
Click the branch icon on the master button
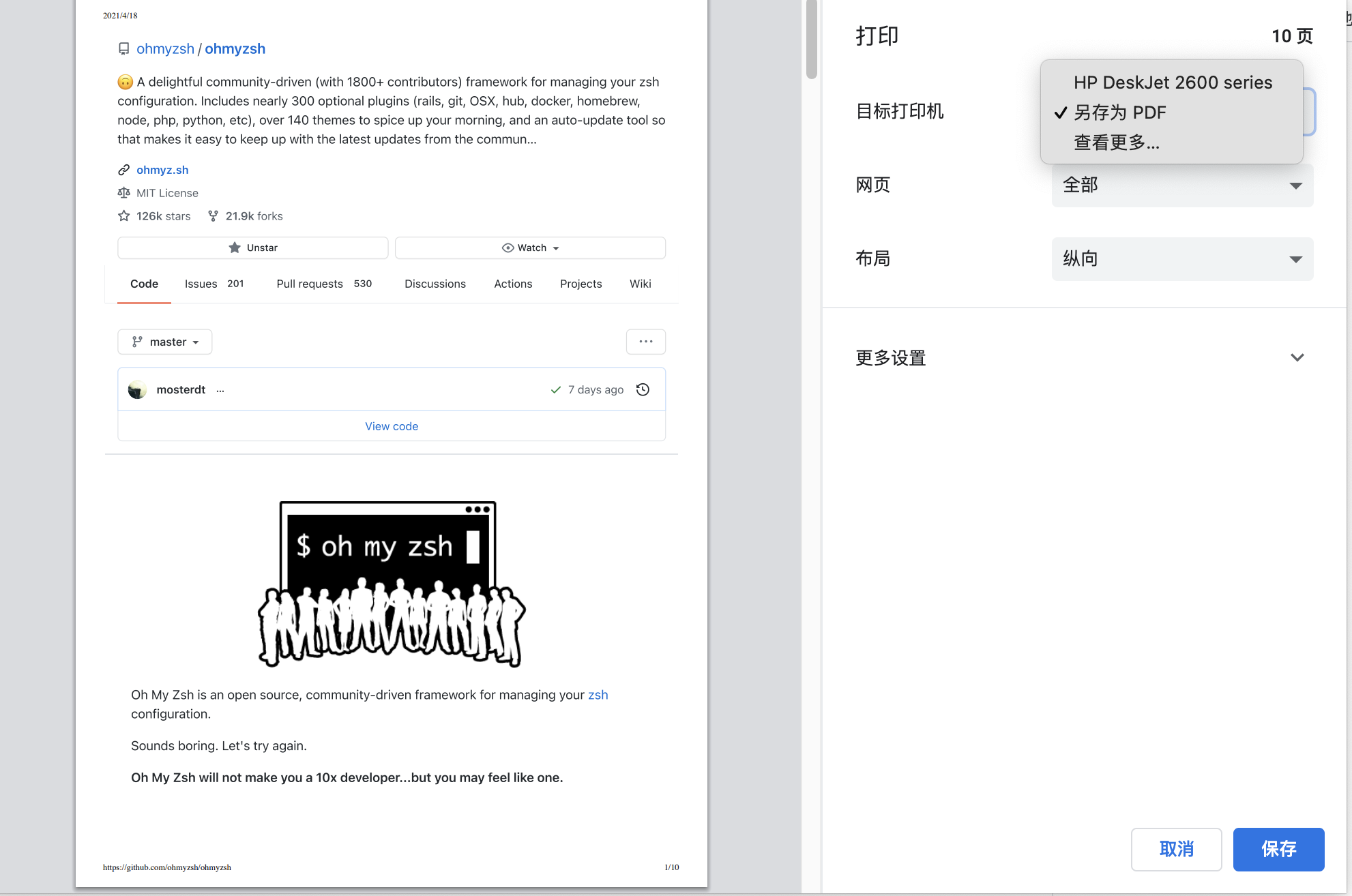137,342
